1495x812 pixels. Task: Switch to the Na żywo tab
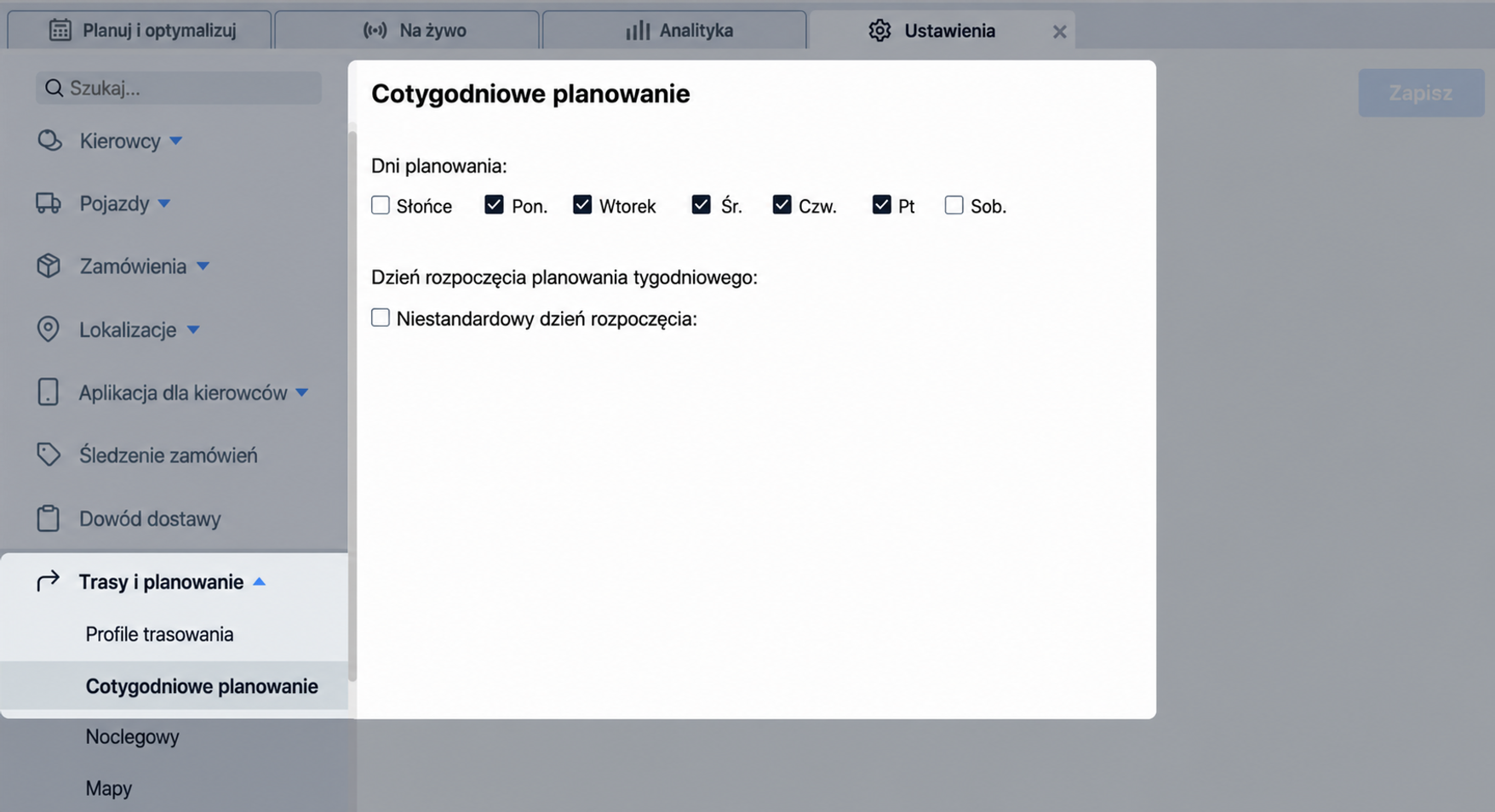coord(407,30)
